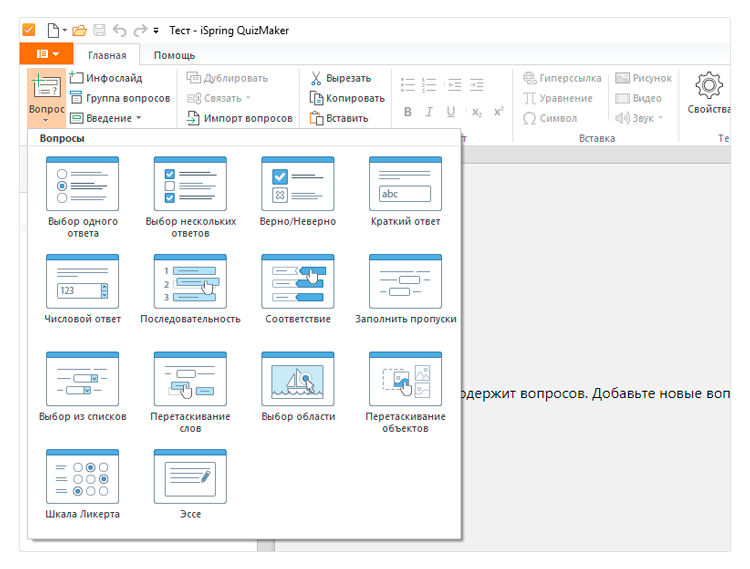Expand the Вопрос button dropdown
This screenshot has width=750, height=569.
tap(46, 120)
